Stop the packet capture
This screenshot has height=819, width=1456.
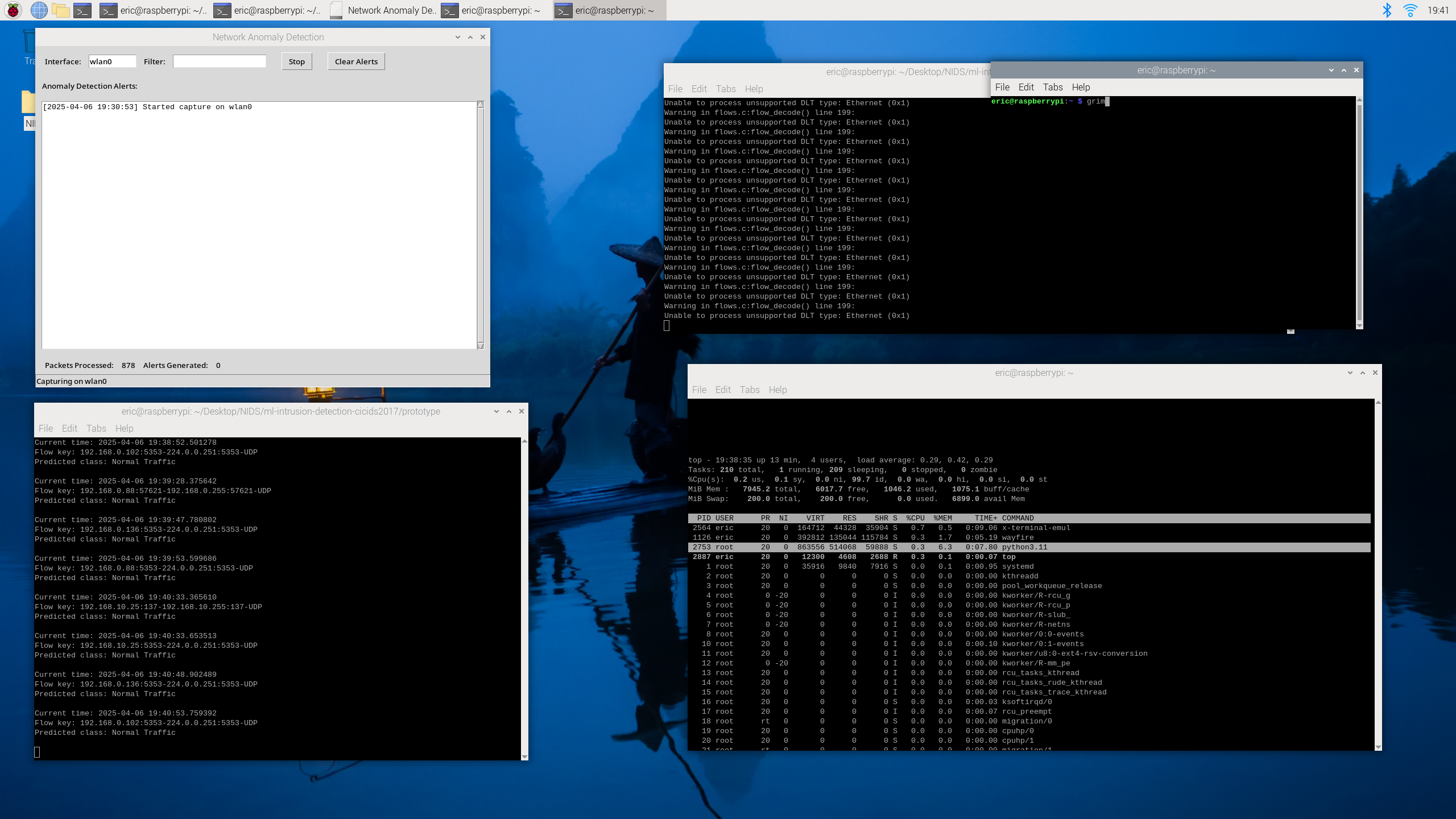(x=296, y=61)
